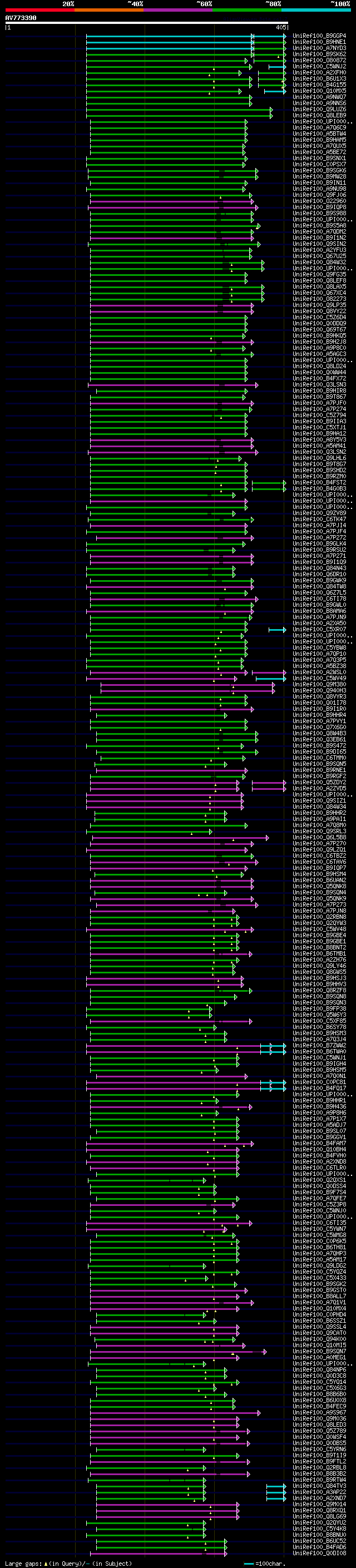Open hit UniRef100_C0PSX7

pyautogui.click(x=319, y=164)
